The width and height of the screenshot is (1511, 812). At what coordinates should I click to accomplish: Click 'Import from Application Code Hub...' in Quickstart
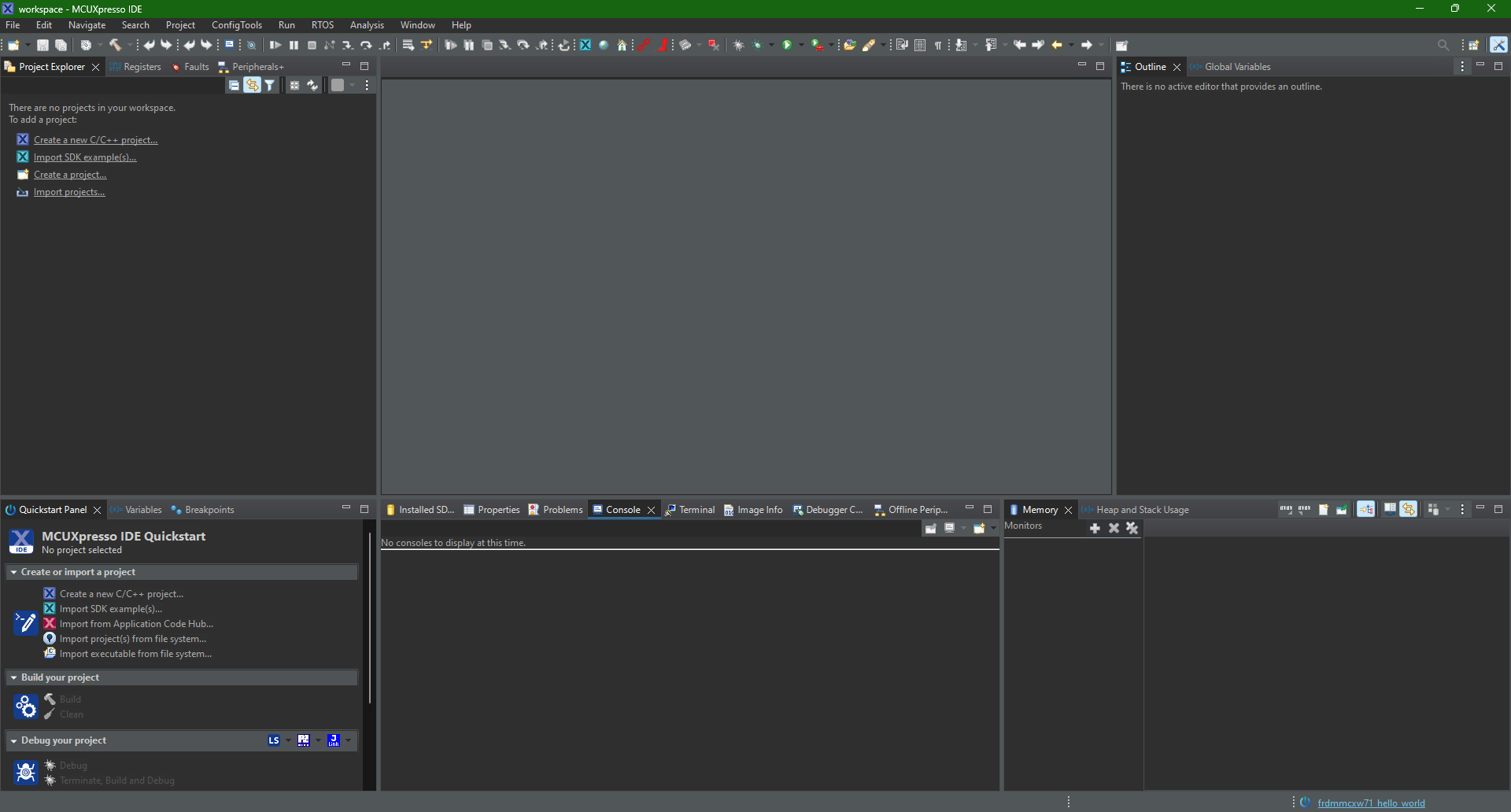(x=136, y=624)
